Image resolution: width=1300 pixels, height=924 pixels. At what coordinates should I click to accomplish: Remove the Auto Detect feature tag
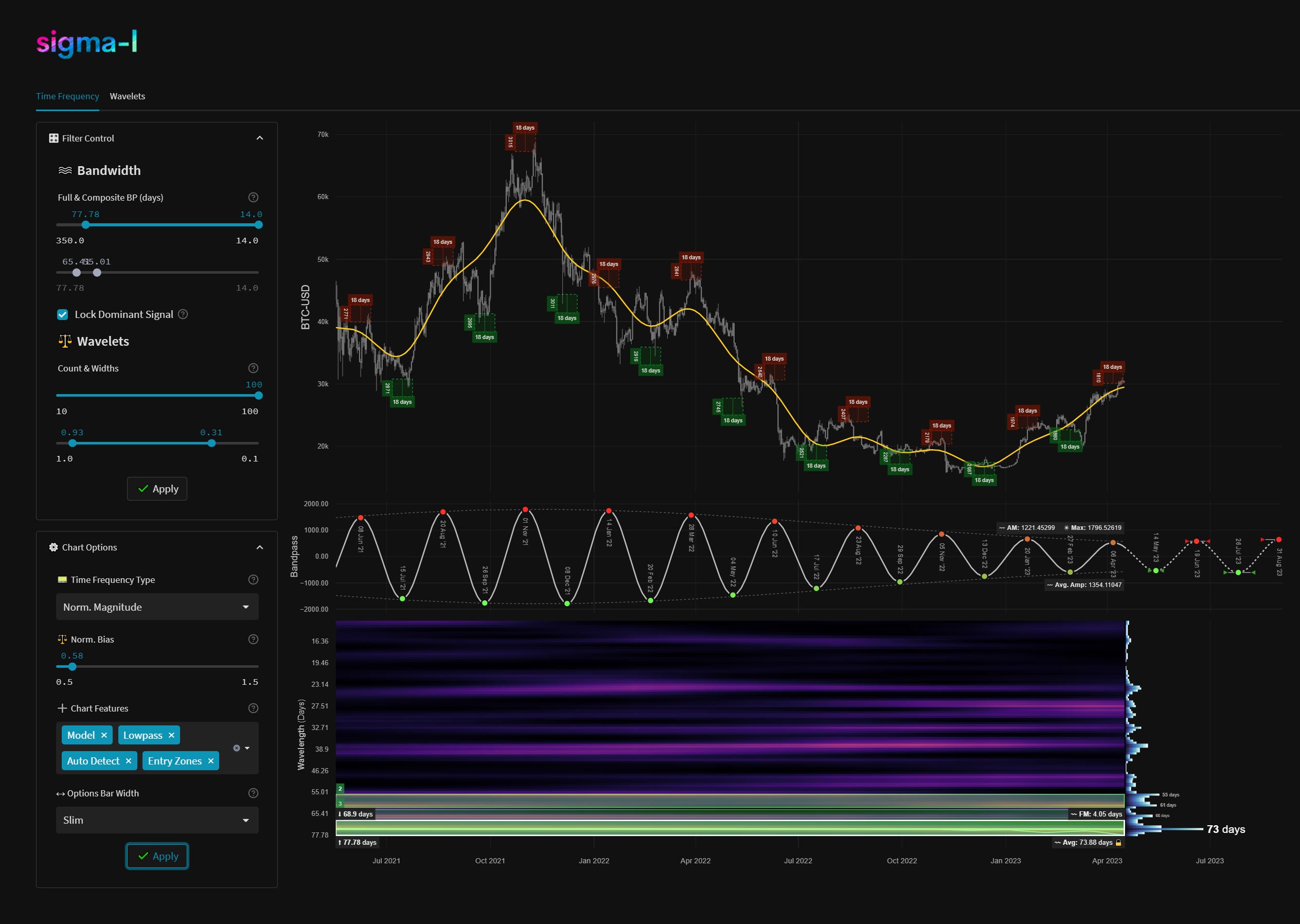pyautogui.click(x=129, y=761)
